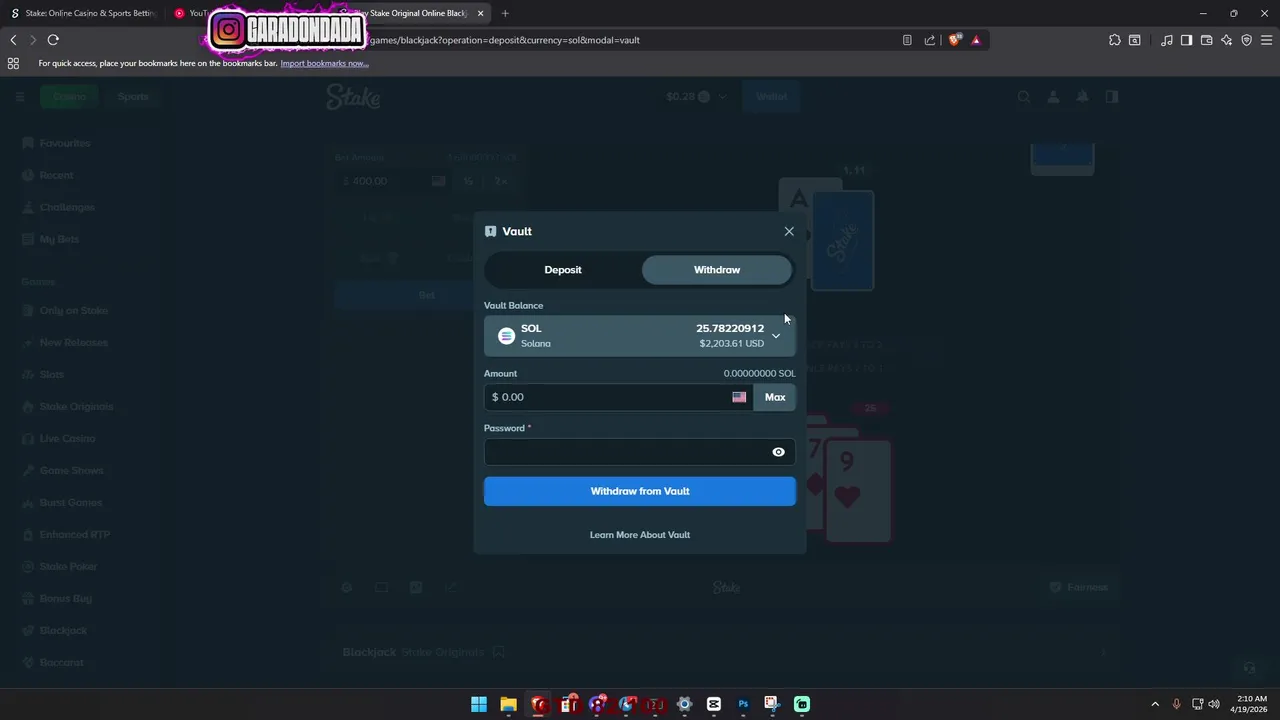This screenshot has height=720, width=1280.
Task: Open Leo AI sparkle icon
Action: (x=1226, y=40)
